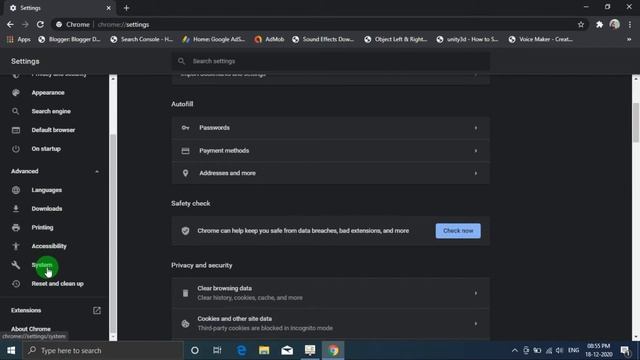Reload the settings page
Screen dimensions: 640x360
40,24
